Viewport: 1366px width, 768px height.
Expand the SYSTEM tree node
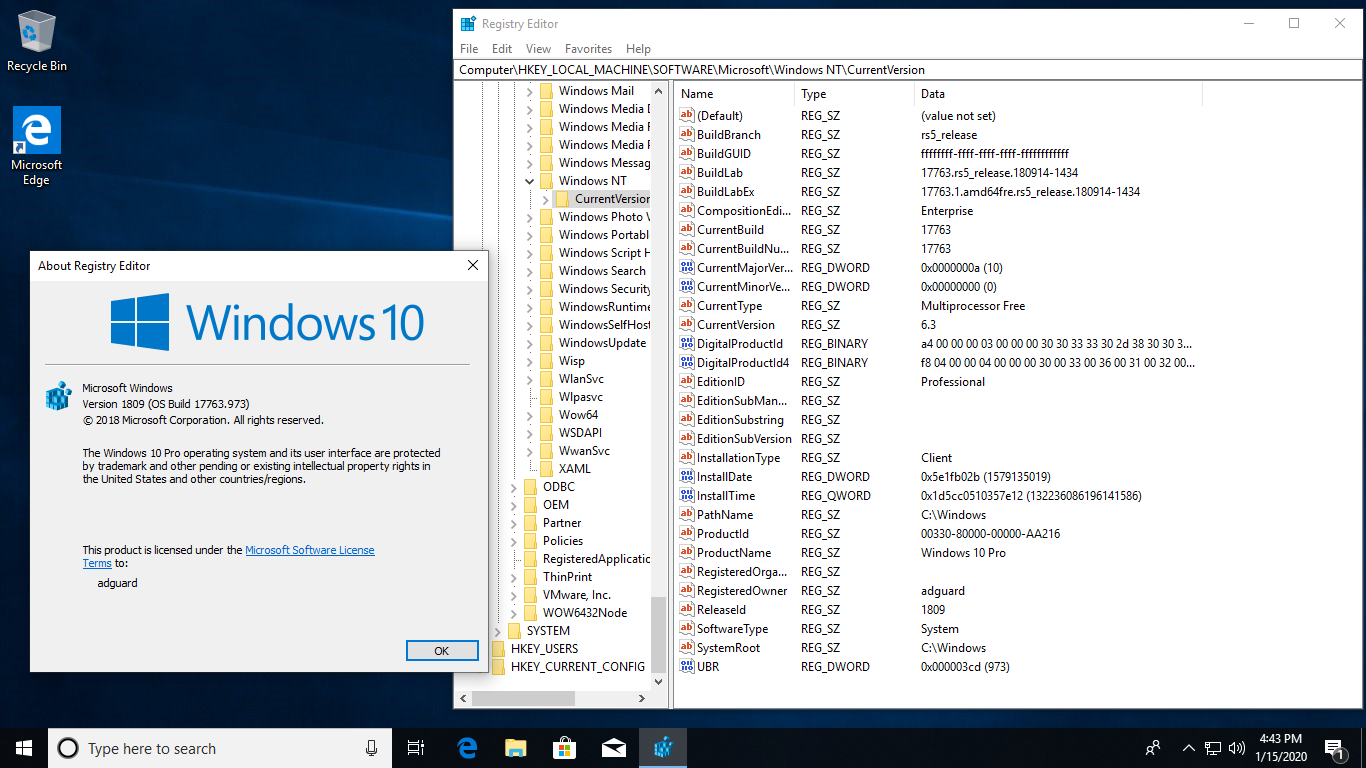498,631
